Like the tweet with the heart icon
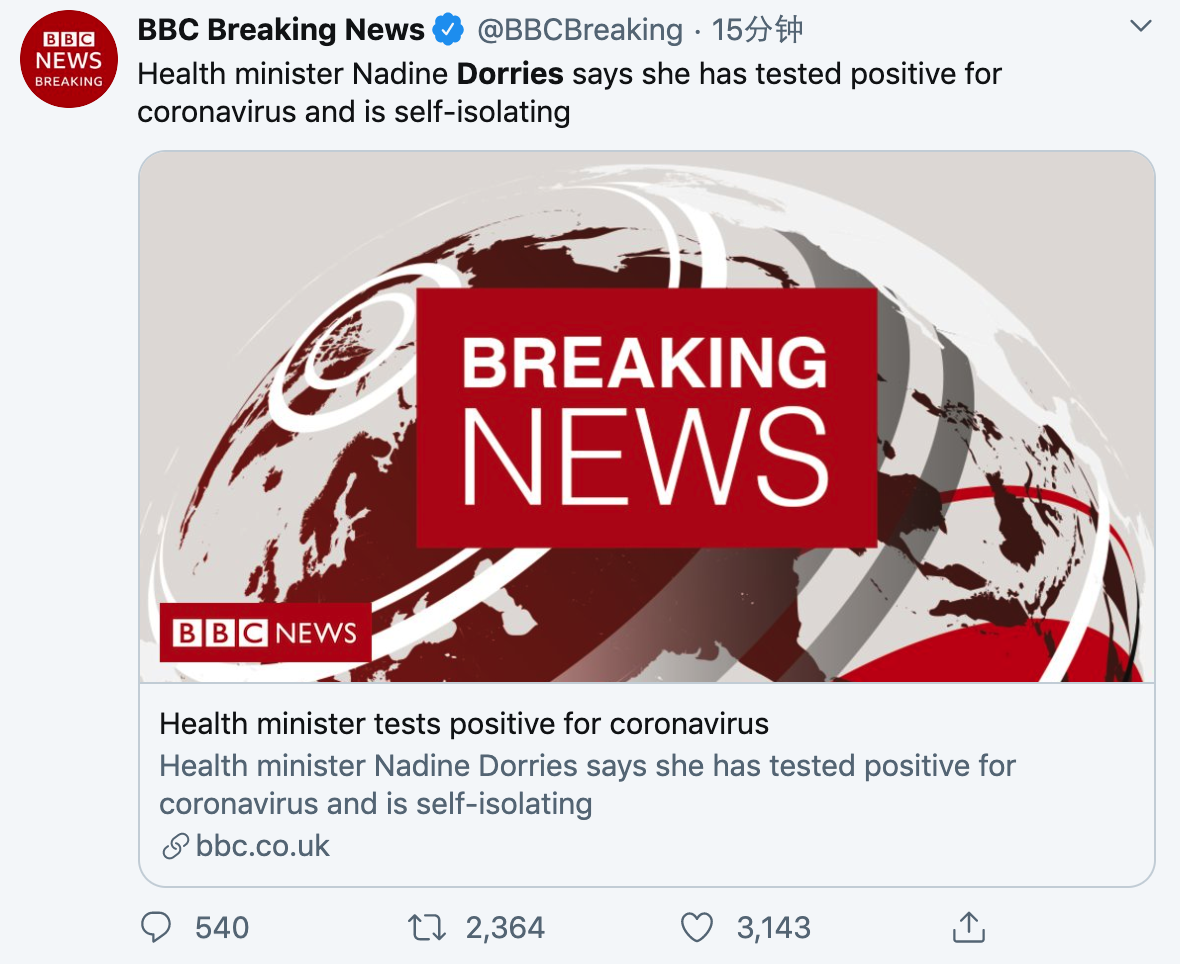The image size is (1180, 964). tap(696, 928)
